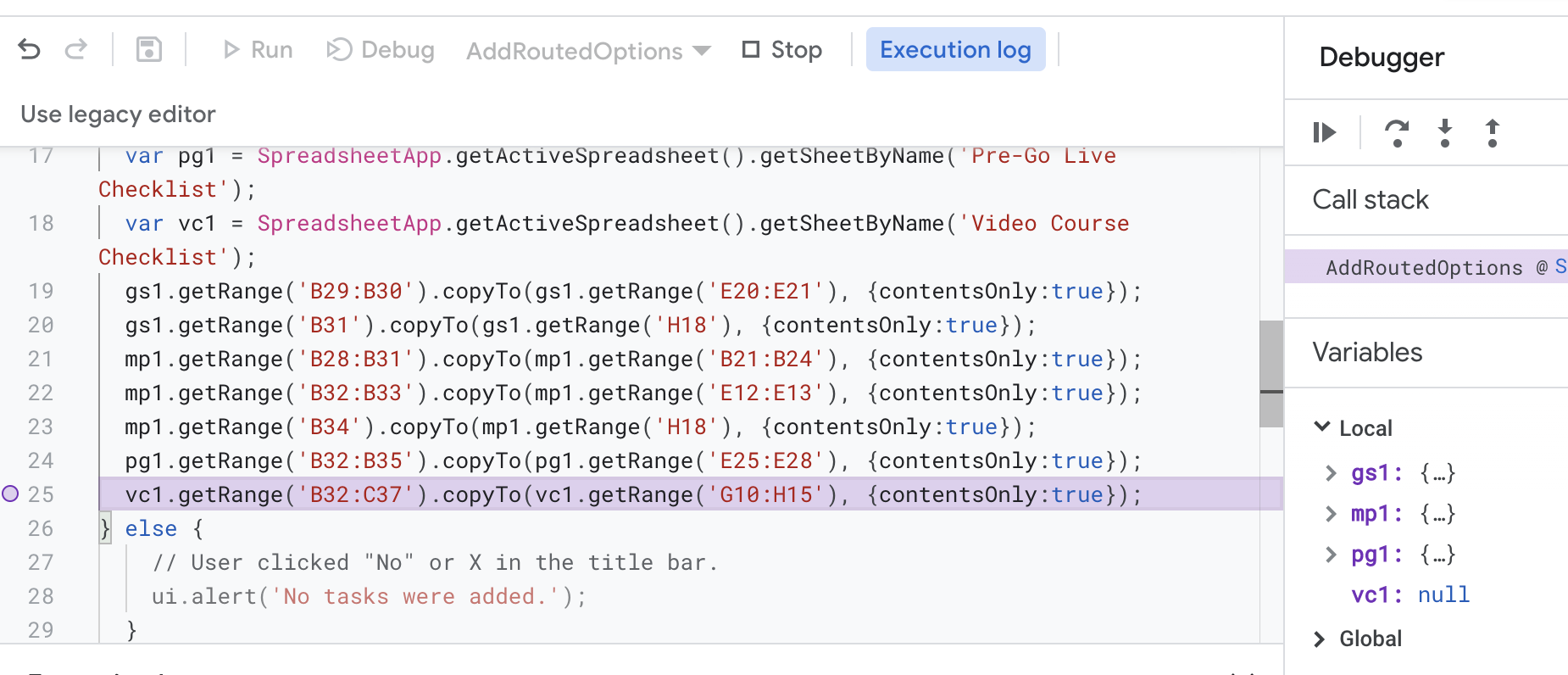This screenshot has width=1568, height=675.
Task: Collapse the Local variables section
Action: pos(1321,427)
